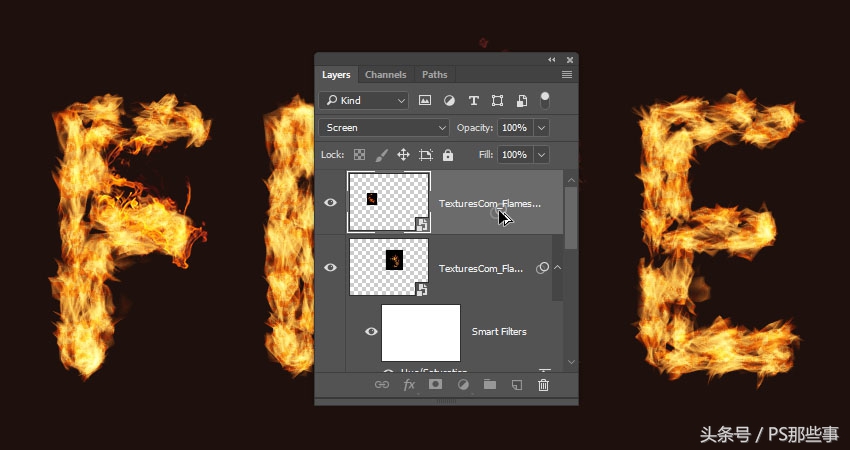Filter layers by type layers icon
Screen dimensions: 850x450
coord(473,100)
